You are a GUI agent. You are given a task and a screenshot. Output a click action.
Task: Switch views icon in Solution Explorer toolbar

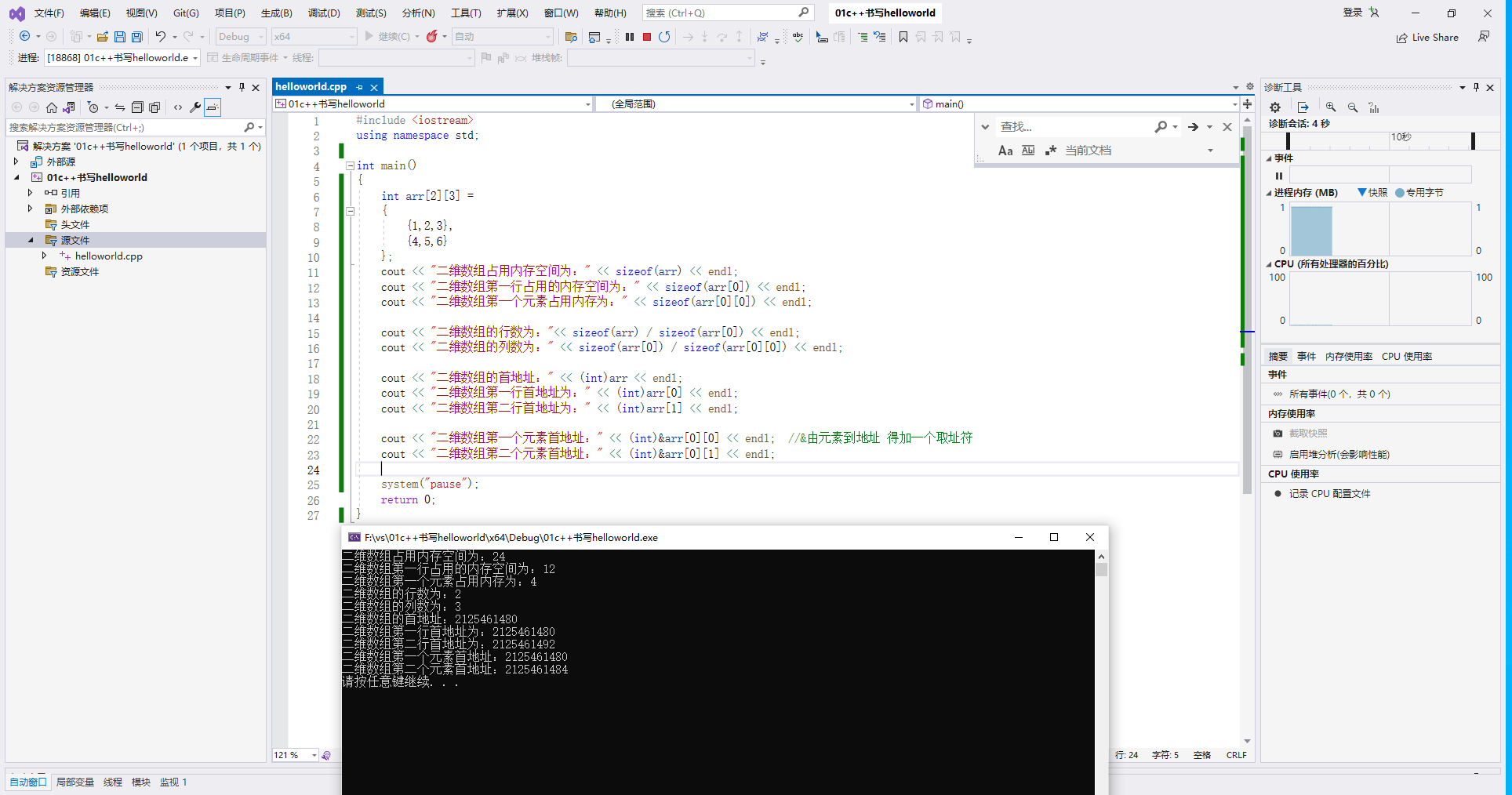click(x=69, y=107)
